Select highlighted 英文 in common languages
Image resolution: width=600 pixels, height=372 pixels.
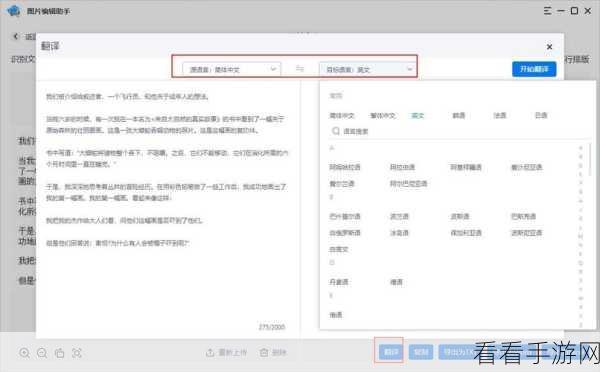[417, 116]
